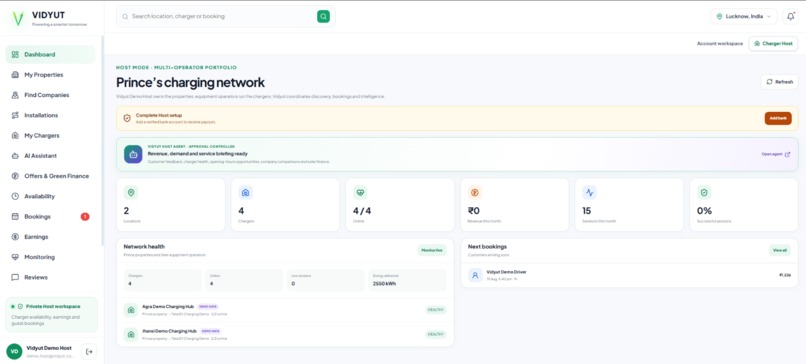Click the Offers & Green Finance coin icon
The height and width of the screenshot is (364, 806).
tap(15, 176)
